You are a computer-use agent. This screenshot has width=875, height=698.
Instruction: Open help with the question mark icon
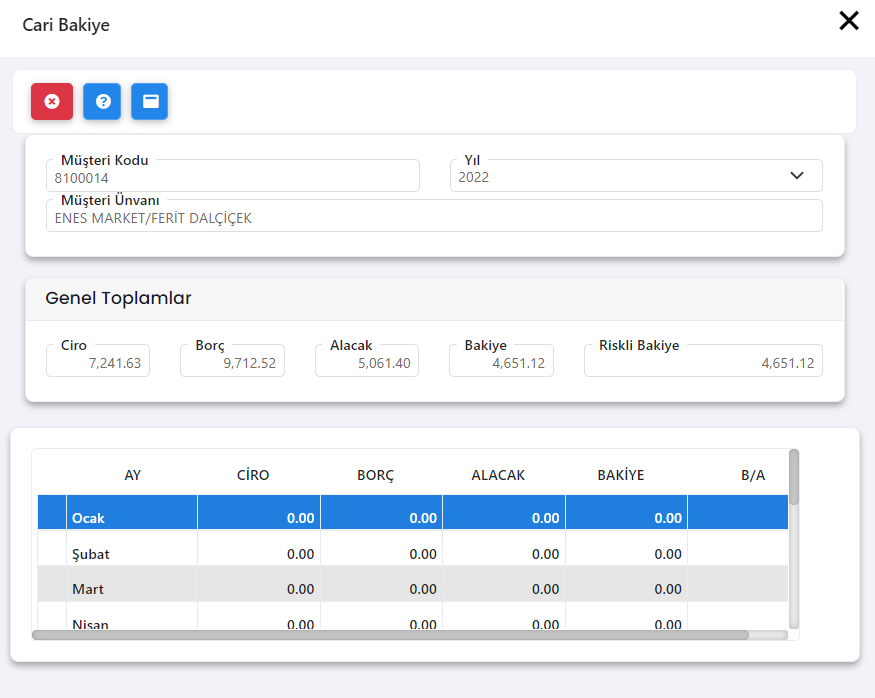[102, 102]
